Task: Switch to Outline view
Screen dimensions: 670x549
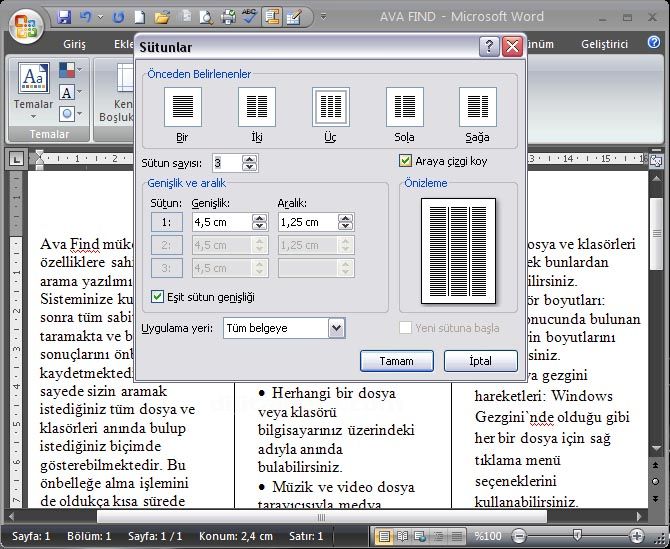Action: pos(438,536)
